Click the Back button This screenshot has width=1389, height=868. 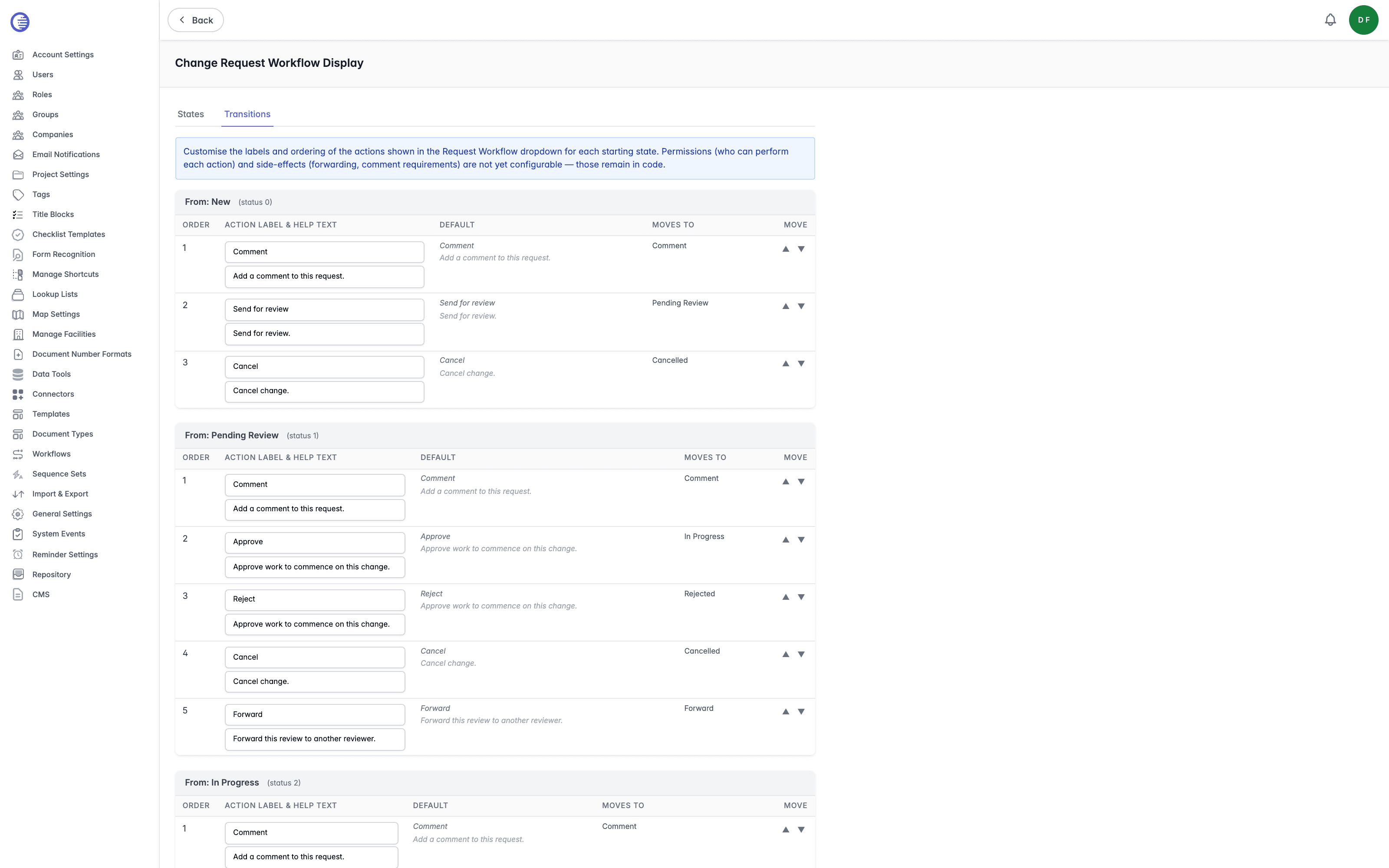196,20
